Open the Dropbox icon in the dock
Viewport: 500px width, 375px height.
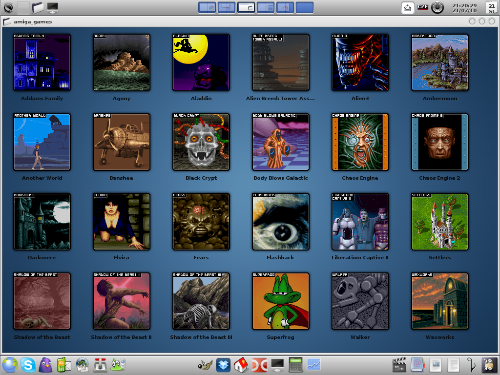tap(223, 365)
